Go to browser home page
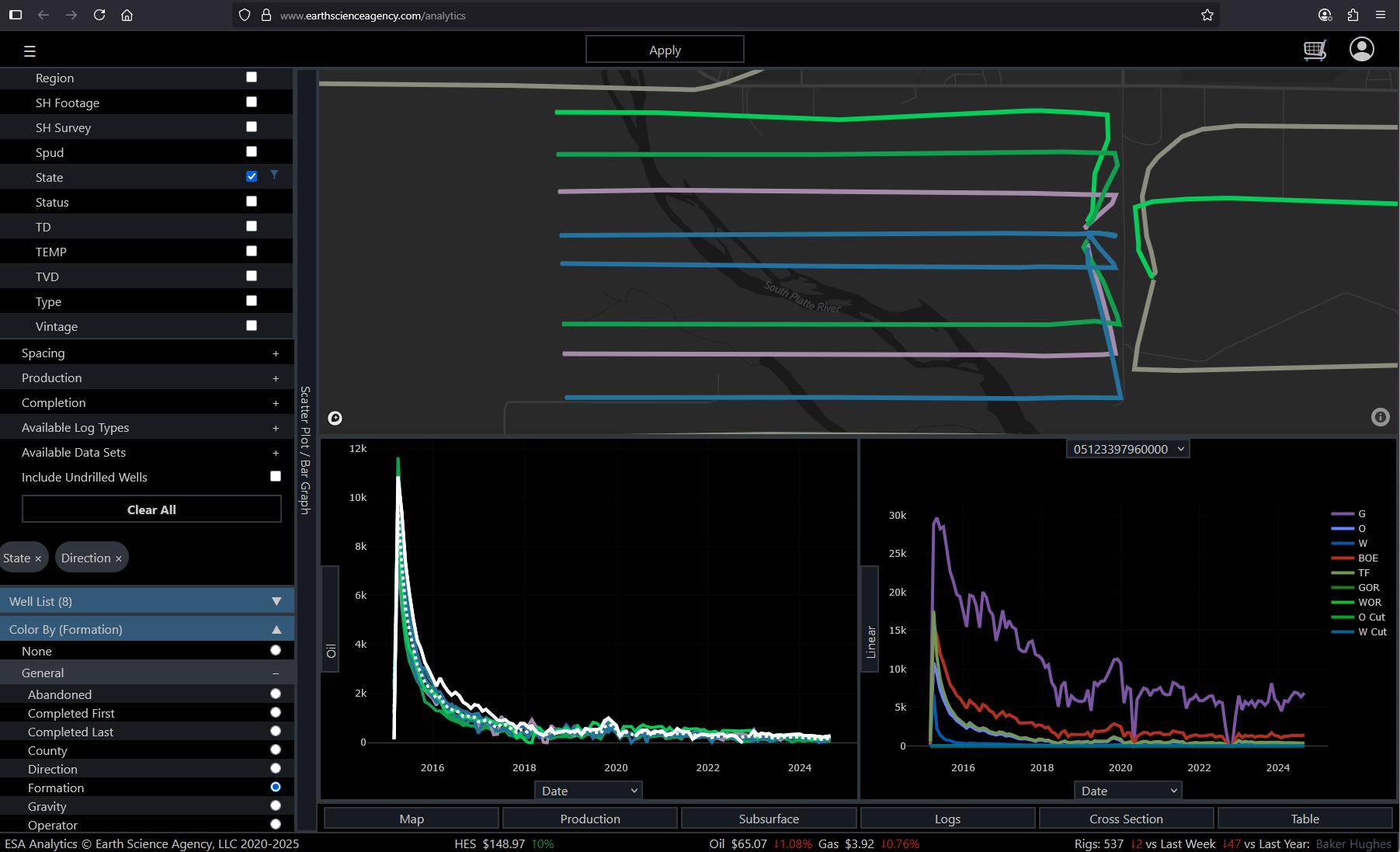This screenshot has width=1400, height=852. pos(127,15)
